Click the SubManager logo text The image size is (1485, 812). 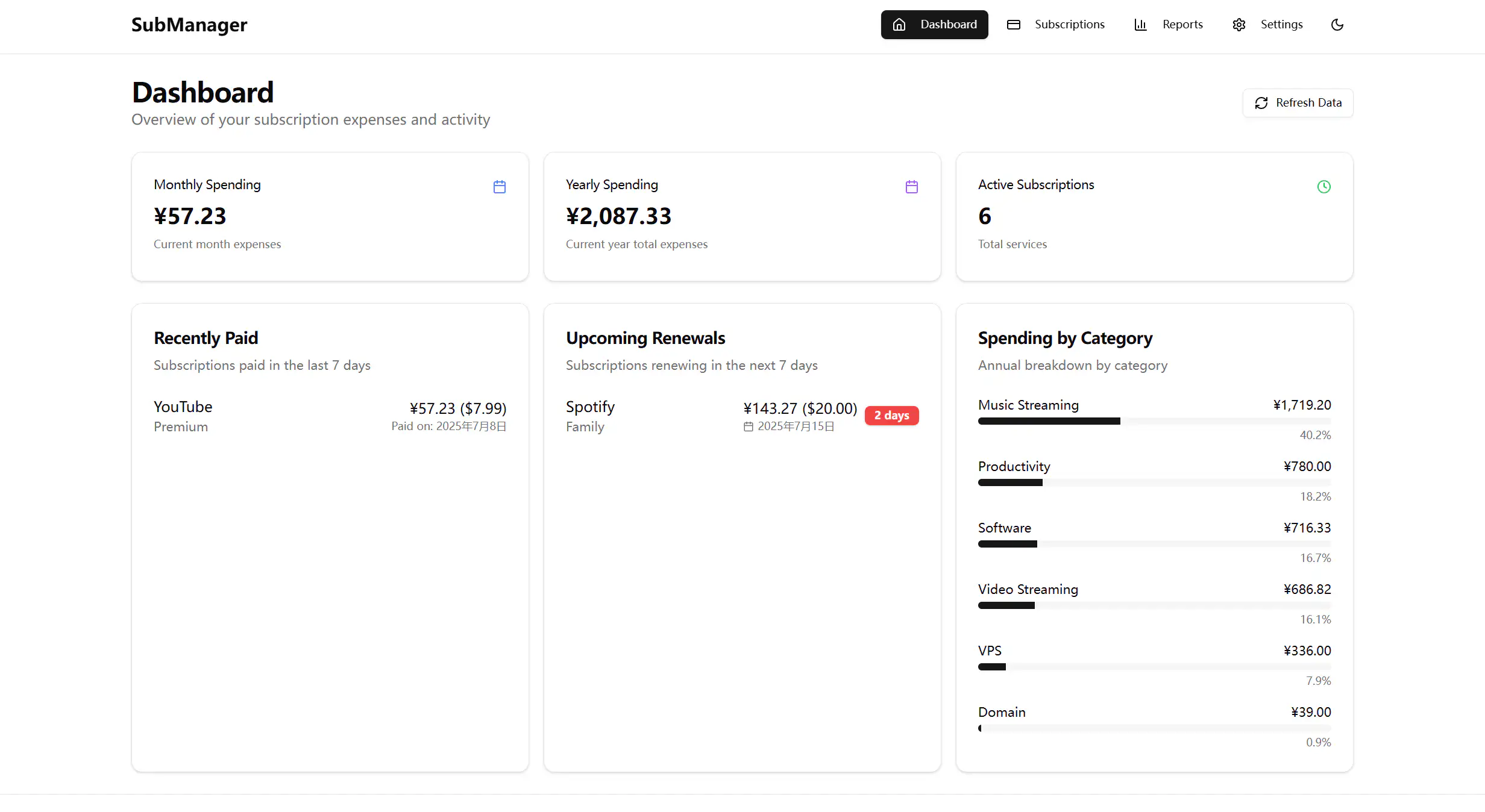tap(189, 25)
